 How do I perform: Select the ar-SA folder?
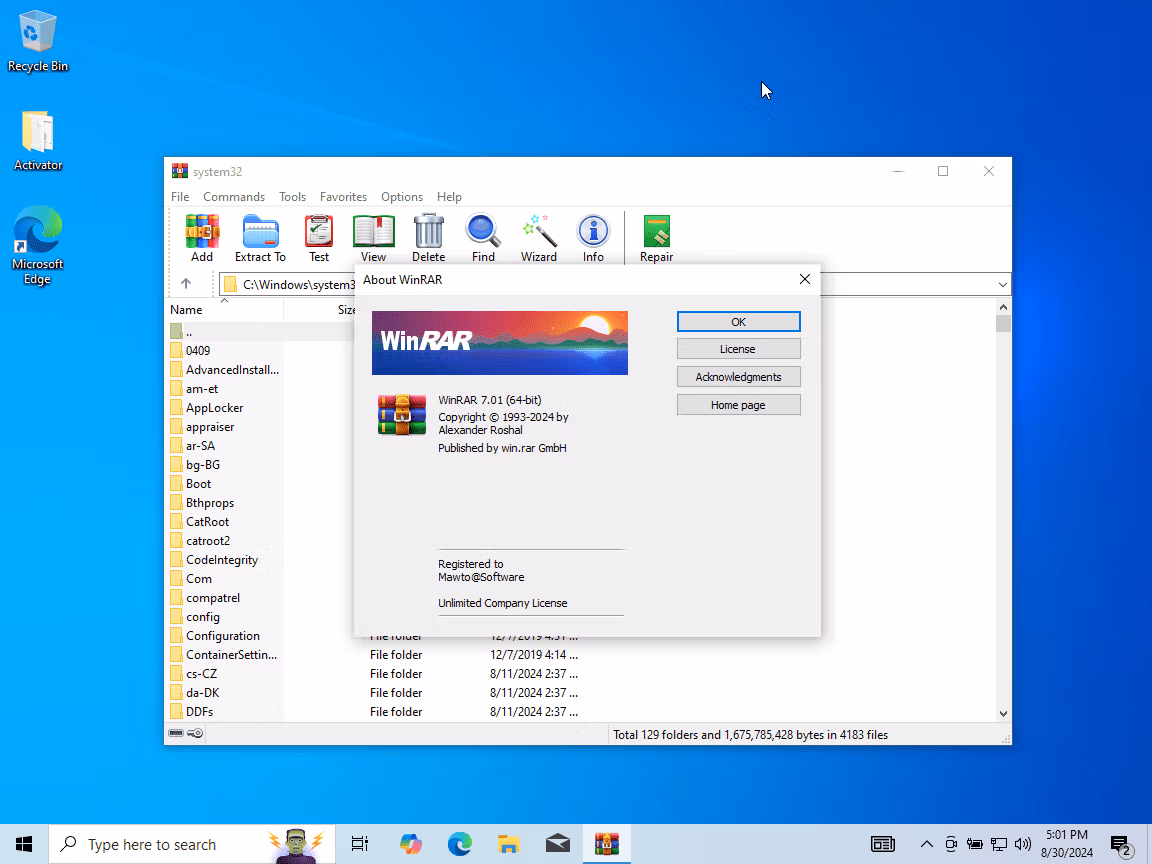[x=192, y=446]
